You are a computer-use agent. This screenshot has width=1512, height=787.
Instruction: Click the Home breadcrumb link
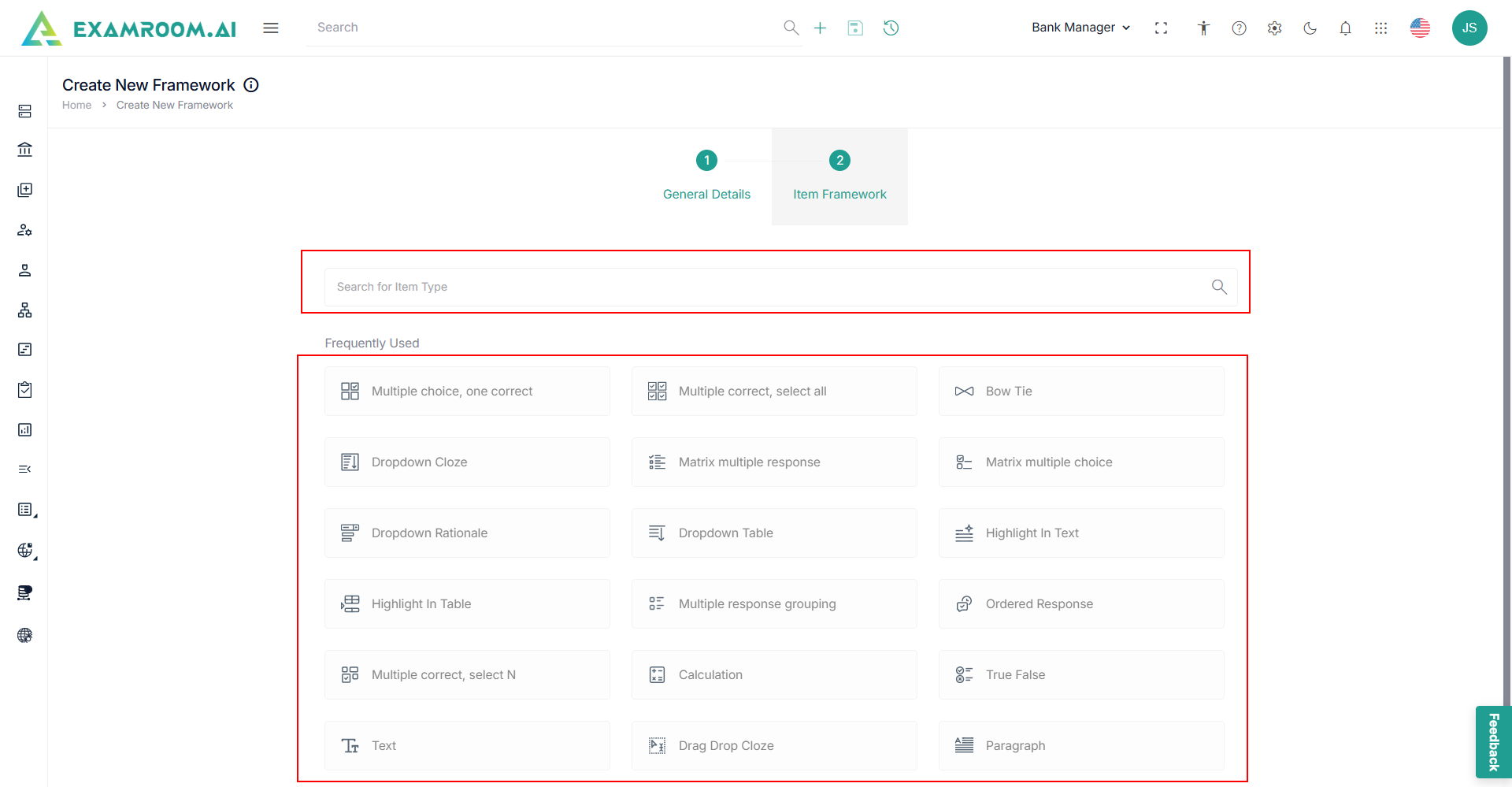click(76, 106)
